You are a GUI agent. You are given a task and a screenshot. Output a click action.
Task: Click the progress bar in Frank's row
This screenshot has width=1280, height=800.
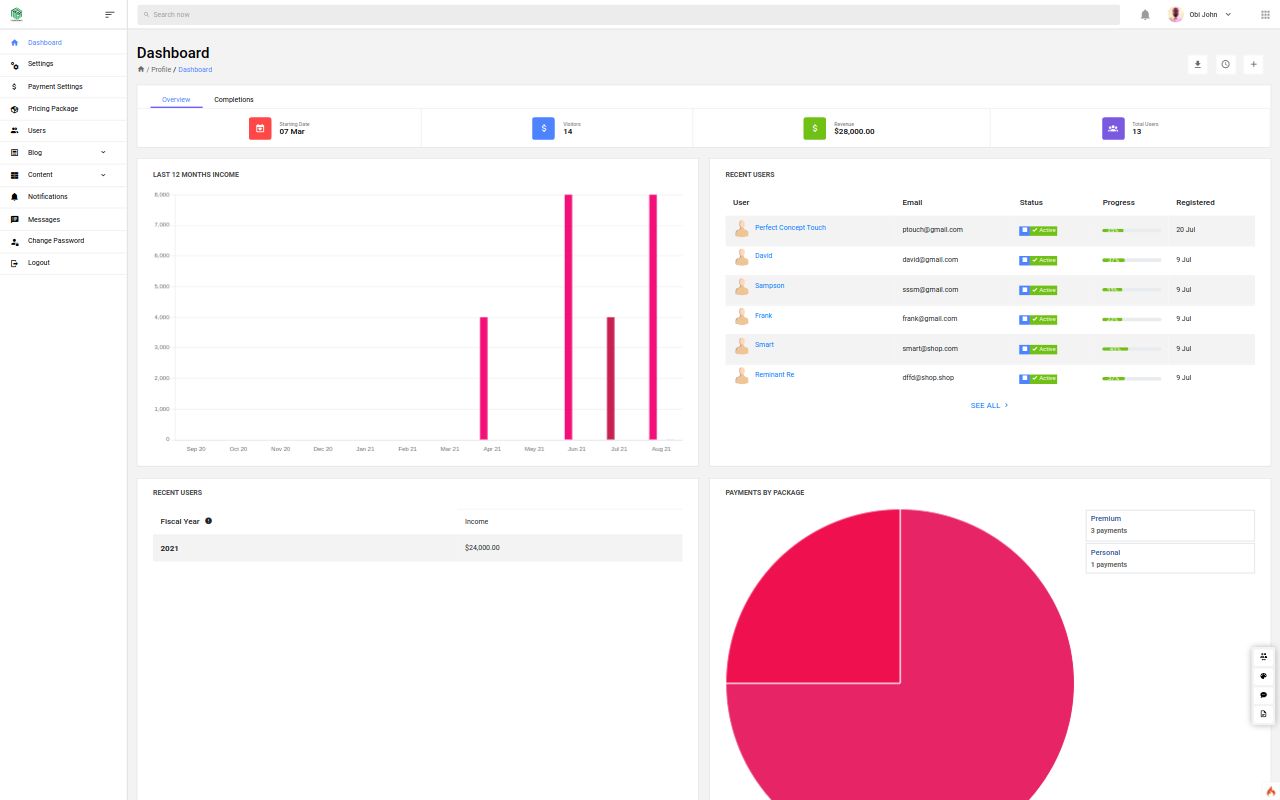pos(1131,319)
